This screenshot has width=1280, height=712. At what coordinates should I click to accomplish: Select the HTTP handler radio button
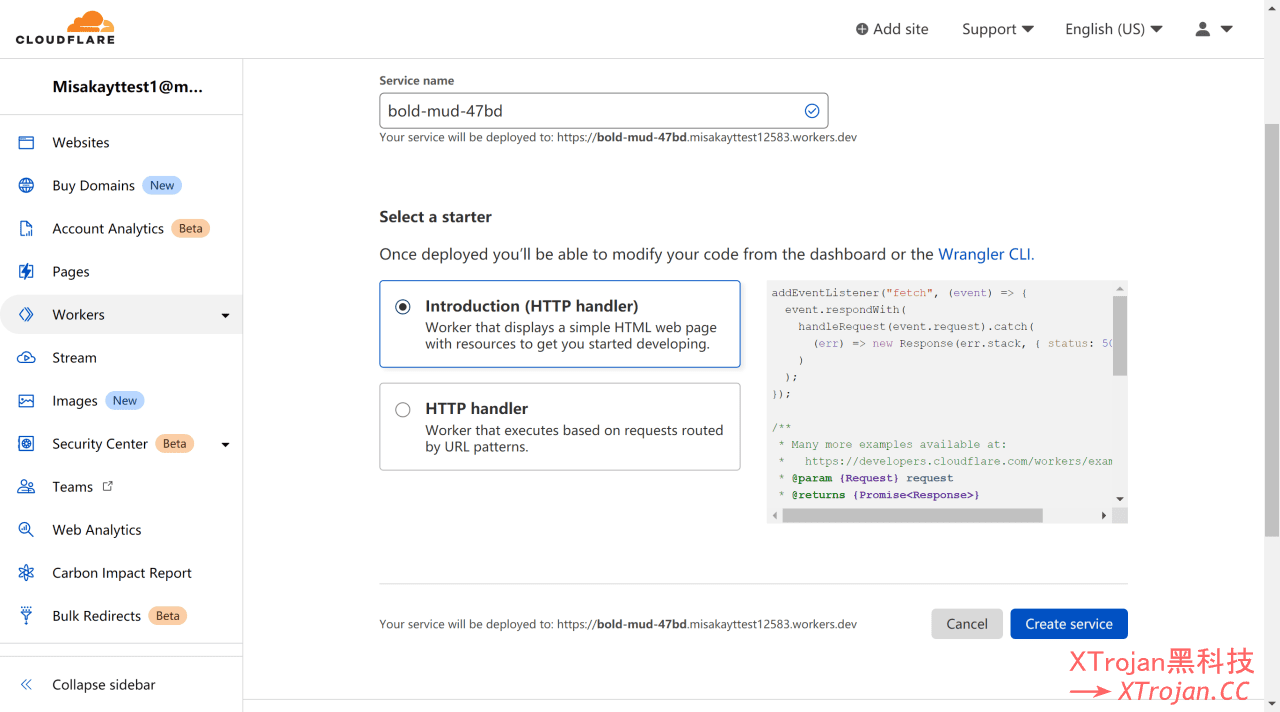[403, 409]
